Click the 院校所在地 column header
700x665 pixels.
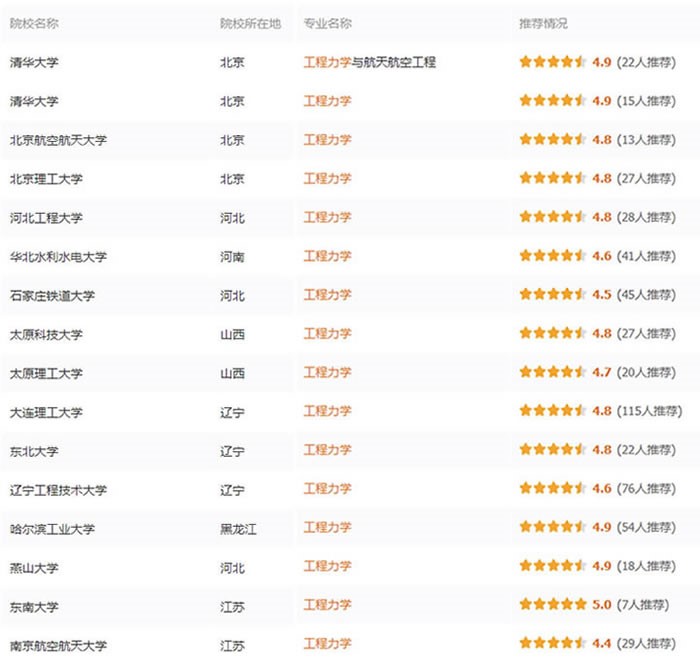250,23
